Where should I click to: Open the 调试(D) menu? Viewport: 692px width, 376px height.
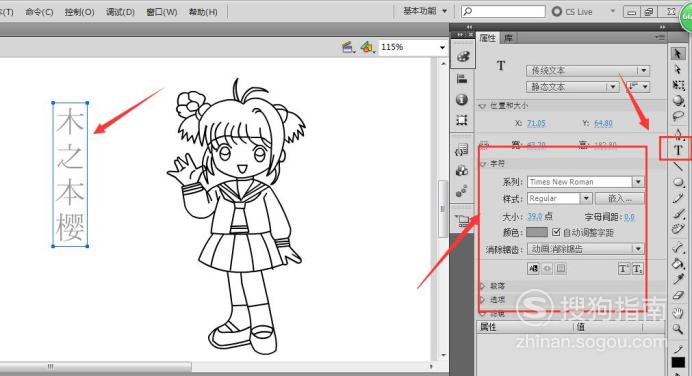click(120, 12)
